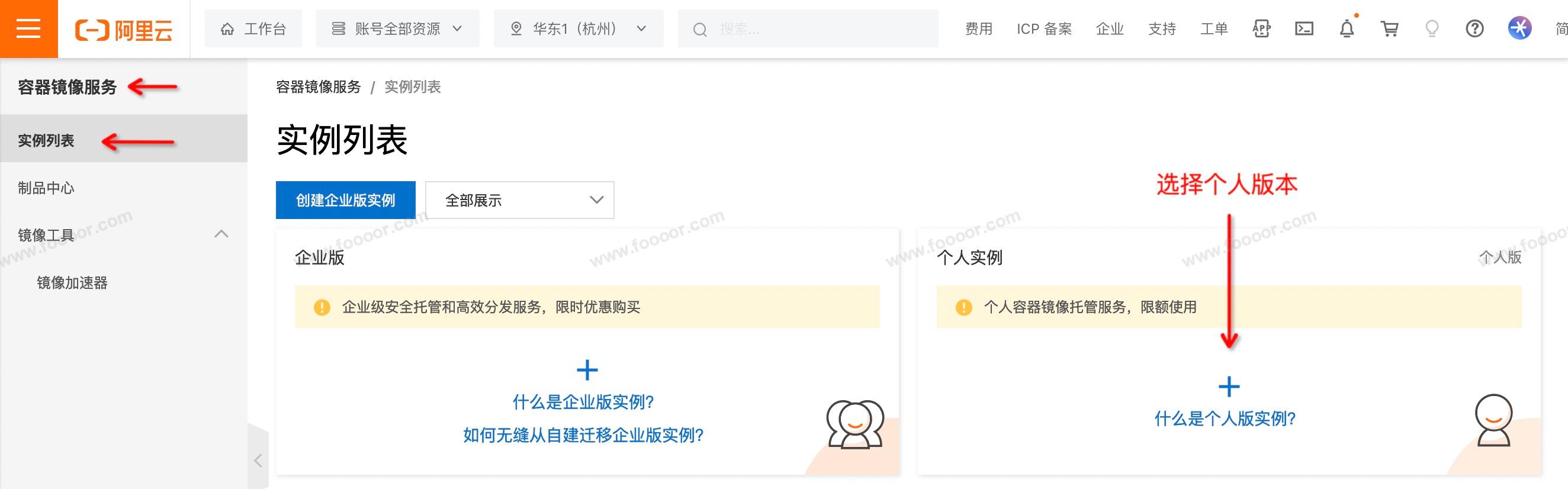Expand the account resources dropdown
This screenshot has width=1568, height=489.
pos(397,28)
